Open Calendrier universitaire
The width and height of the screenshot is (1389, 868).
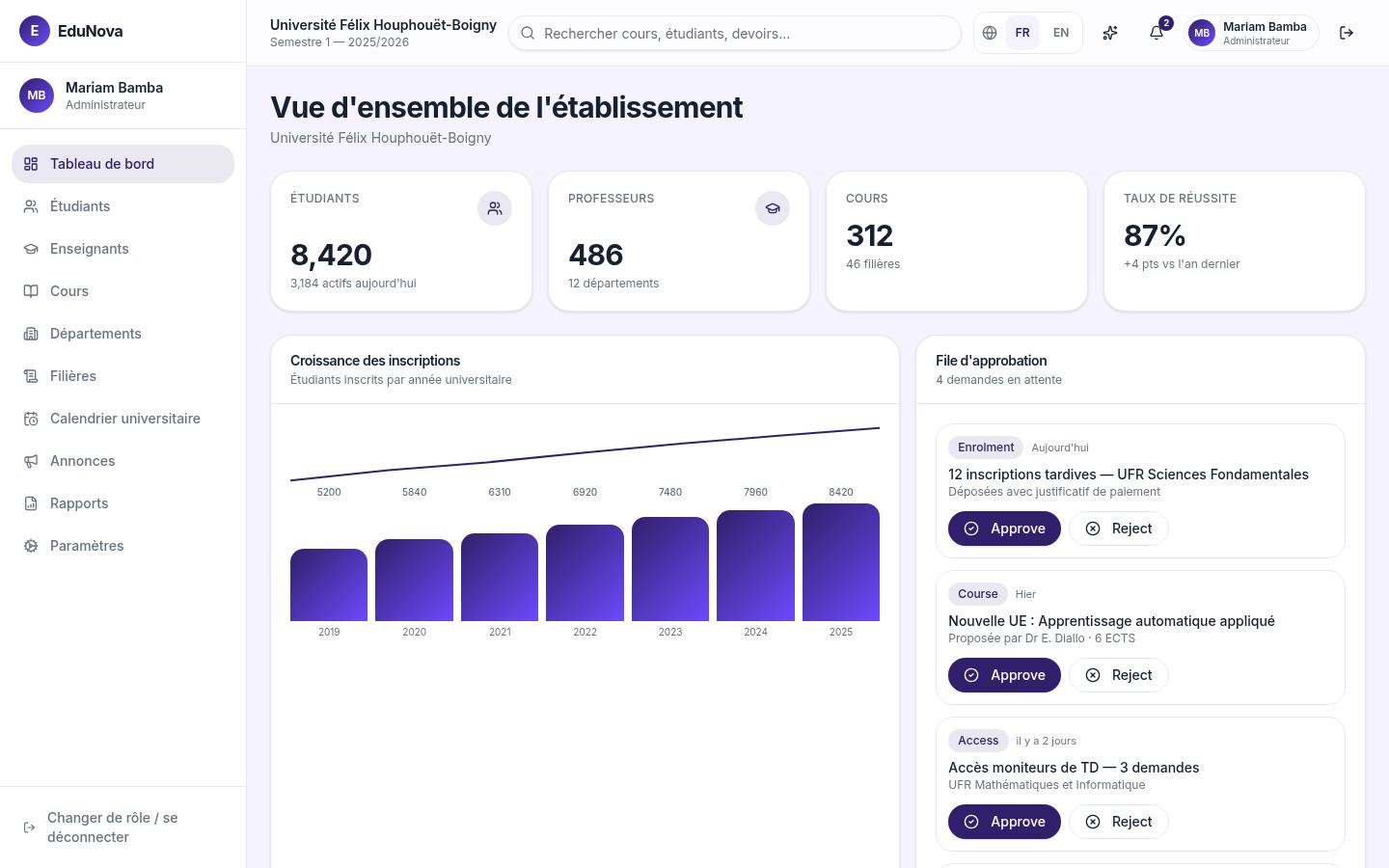pos(123,419)
